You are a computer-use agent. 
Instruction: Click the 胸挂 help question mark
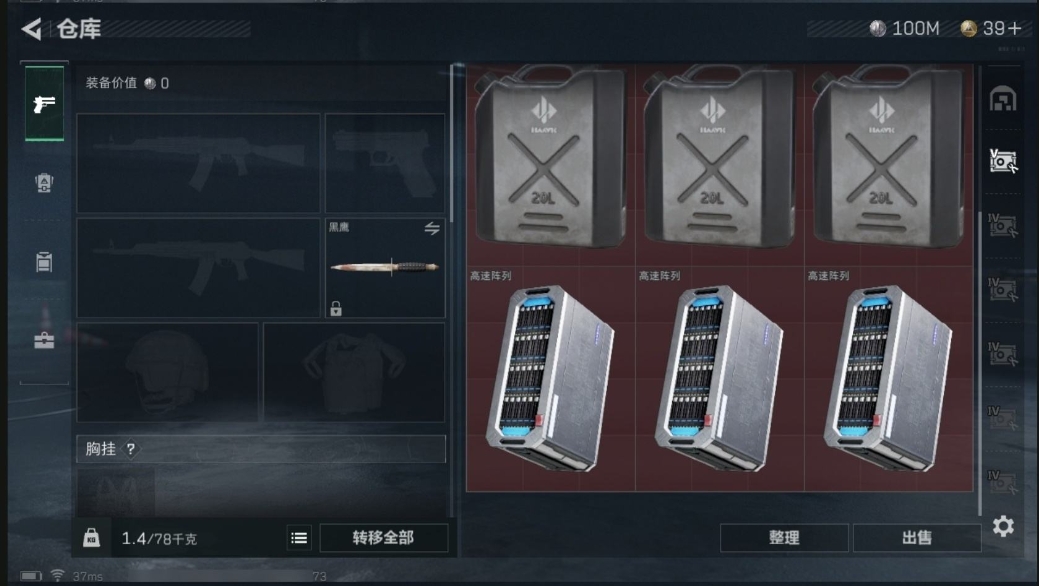tap(131, 449)
